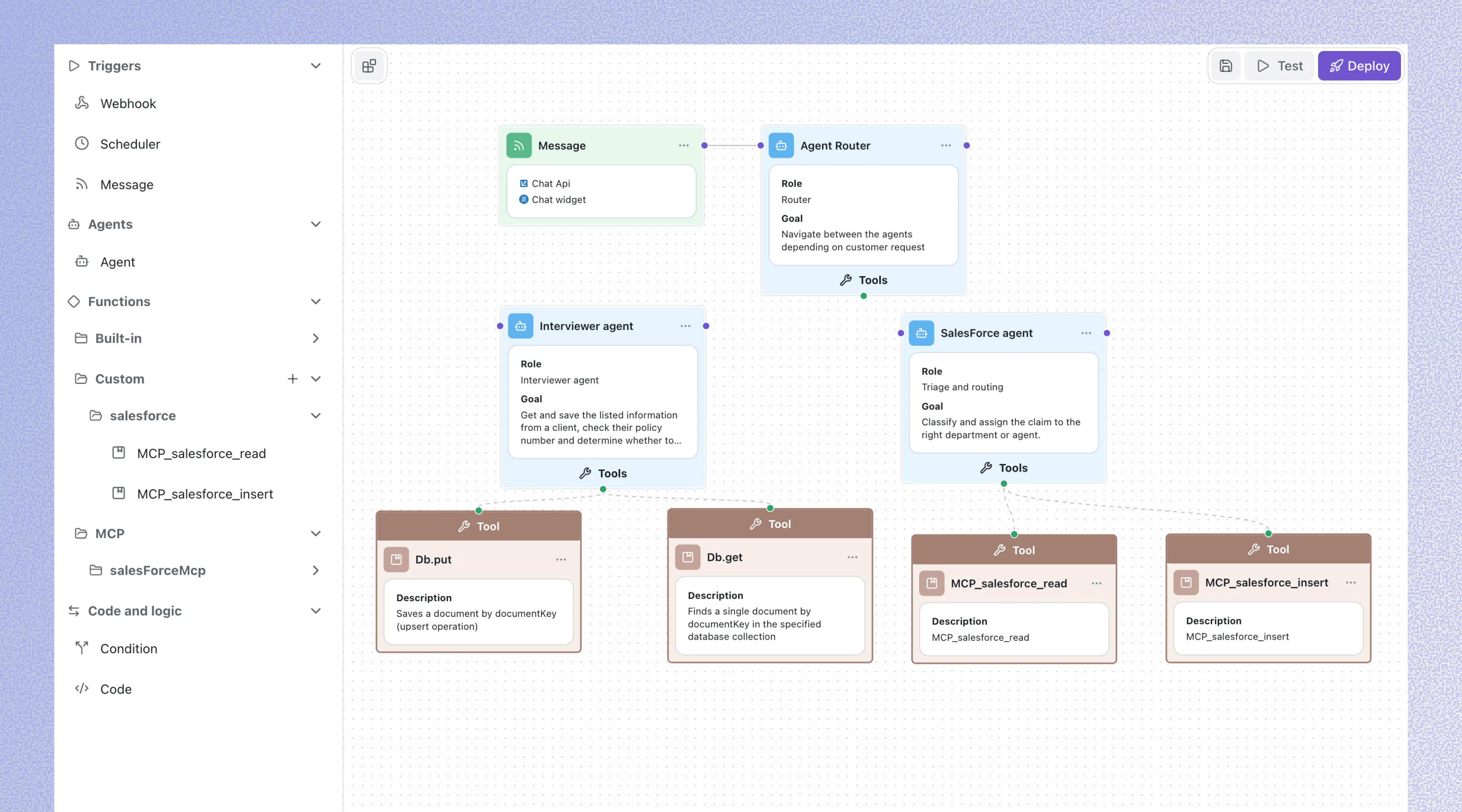
Task: Collapse the Triggers section
Action: pyautogui.click(x=316, y=66)
